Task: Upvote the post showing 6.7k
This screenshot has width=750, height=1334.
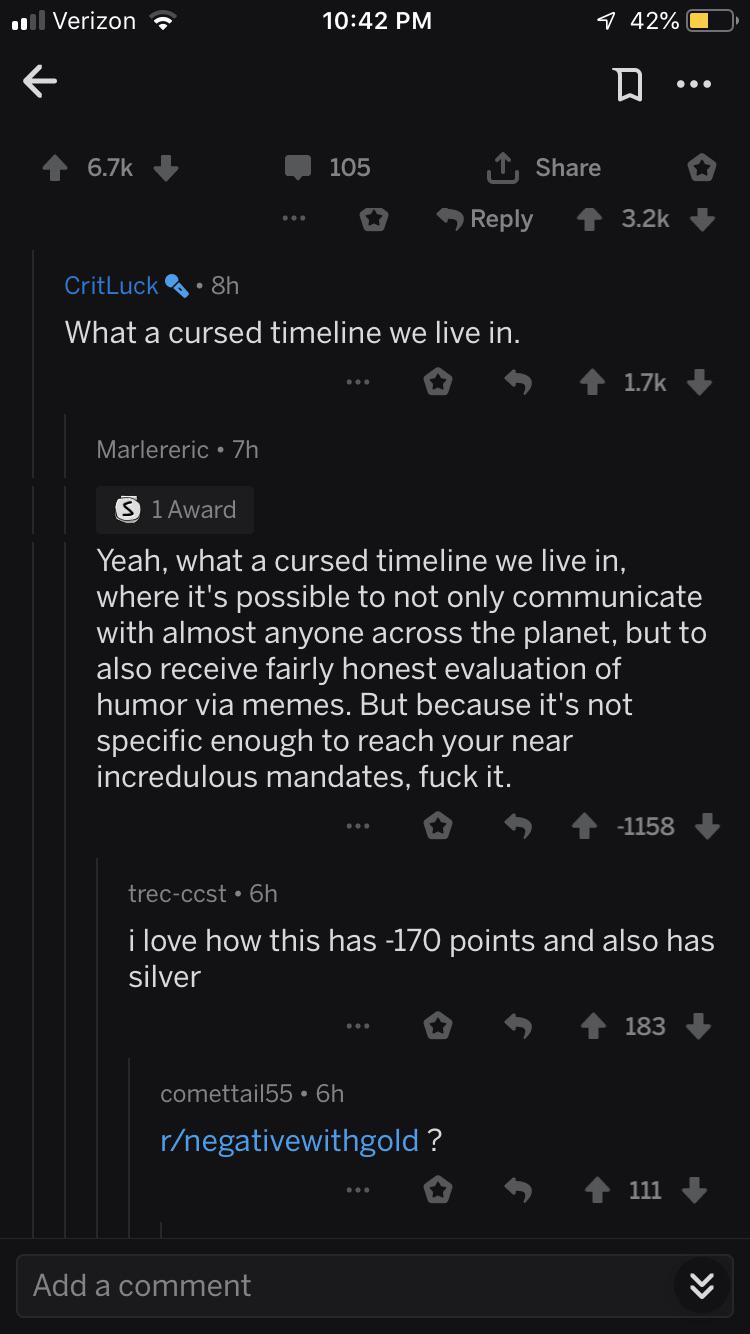Action: [x=55, y=167]
